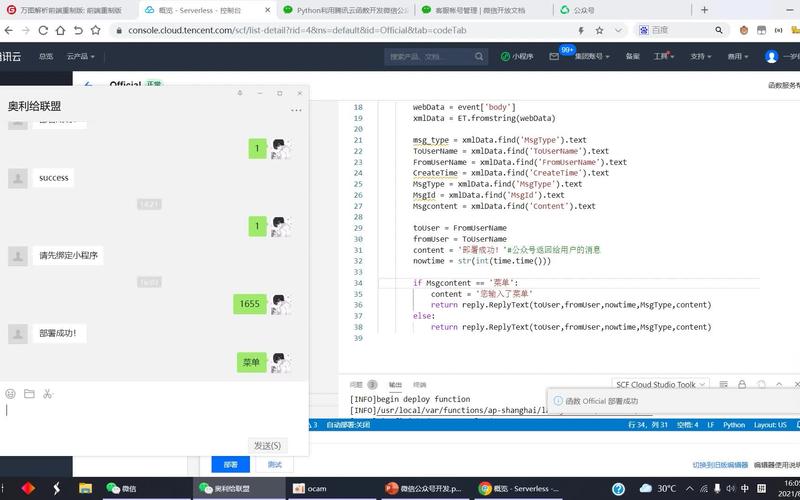
Task: Click the 测试 test button
Action: [274, 464]
